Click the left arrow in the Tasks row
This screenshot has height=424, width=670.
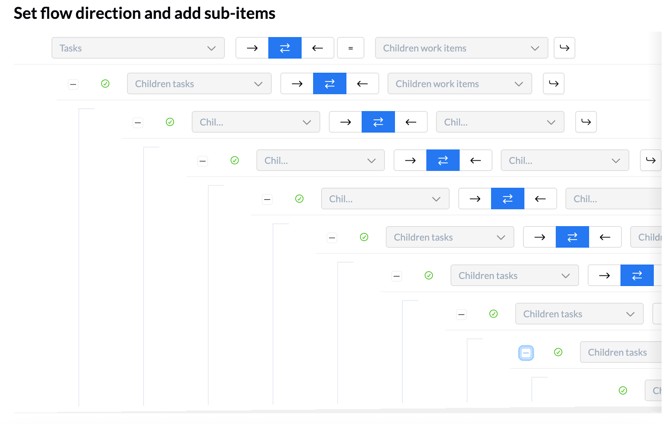pyautogui.click(x=317, y=48)
